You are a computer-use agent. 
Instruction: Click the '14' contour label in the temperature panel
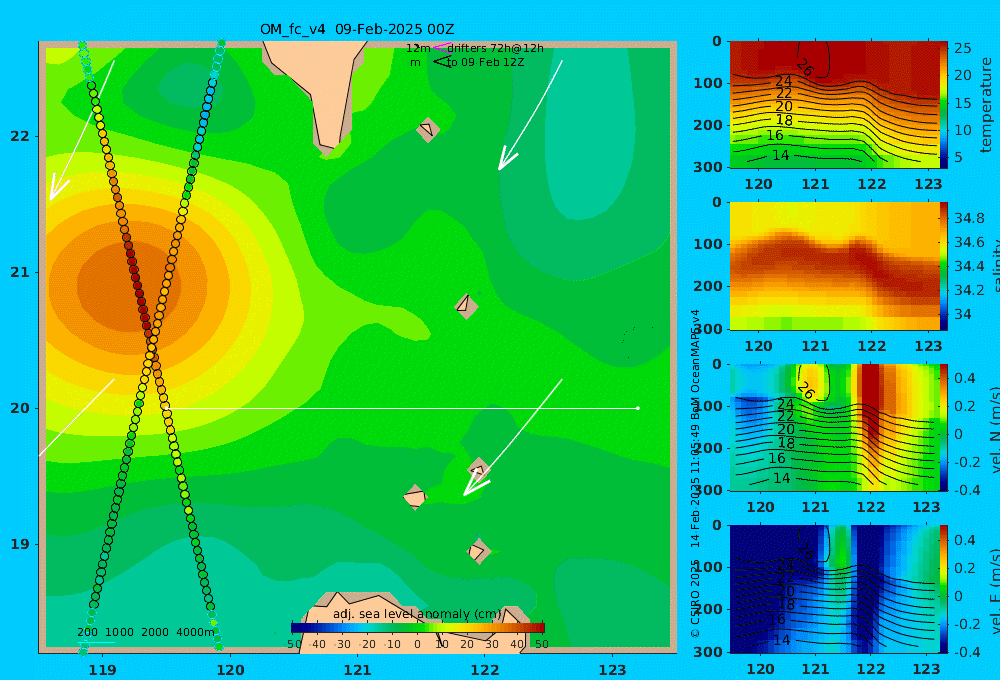pyautogui.click(x=781, y=155)
